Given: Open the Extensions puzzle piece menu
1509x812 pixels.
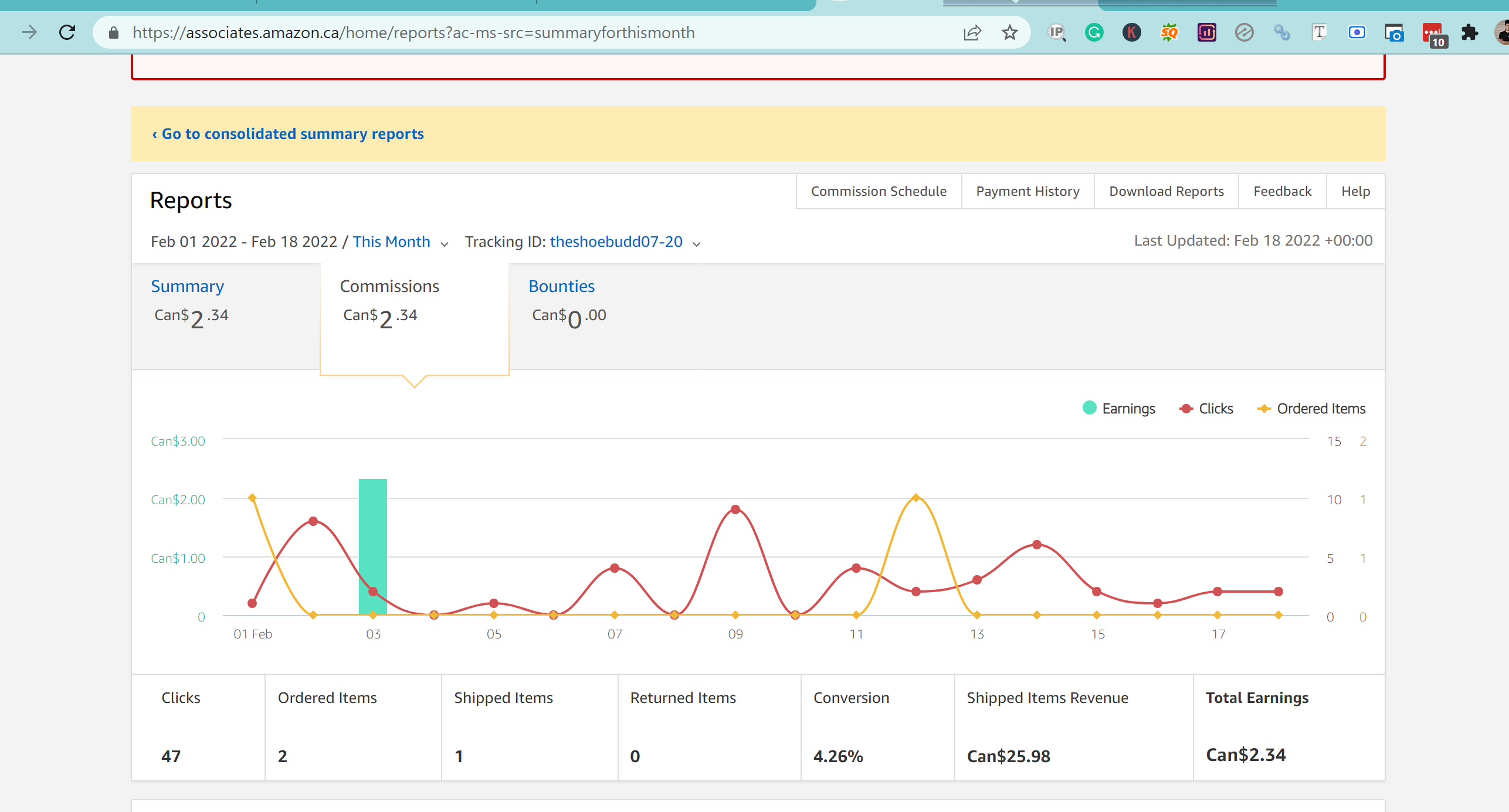Looking at the screenshot, I should pyautogui.click(x=1470, y=32).
